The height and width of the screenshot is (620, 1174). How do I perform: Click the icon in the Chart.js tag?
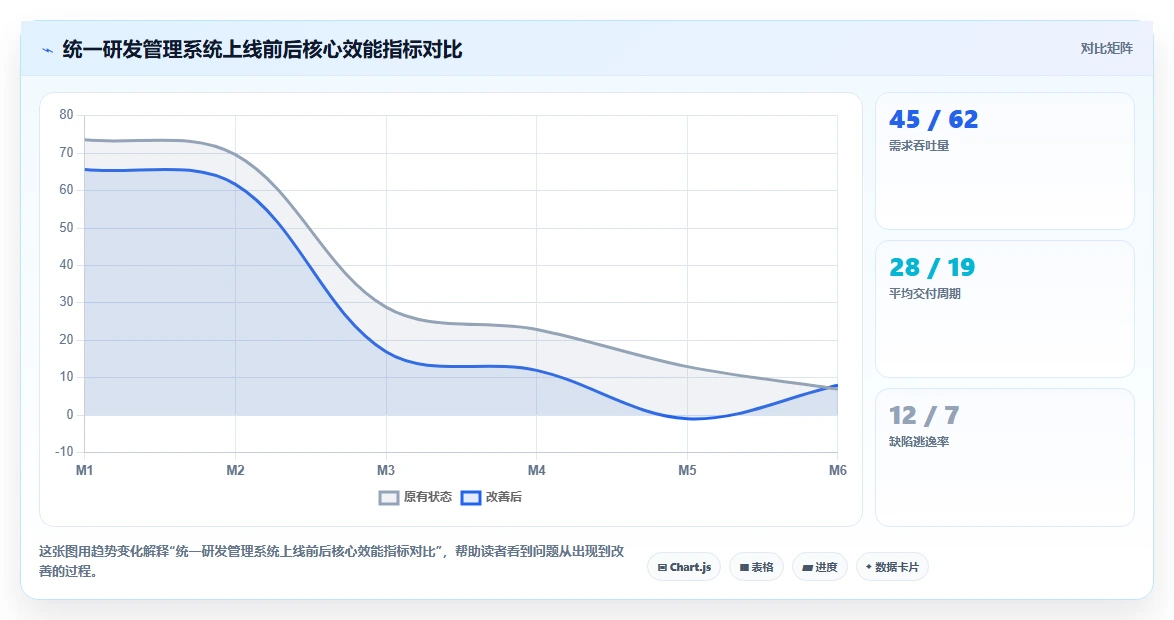(x=662, y=568)
